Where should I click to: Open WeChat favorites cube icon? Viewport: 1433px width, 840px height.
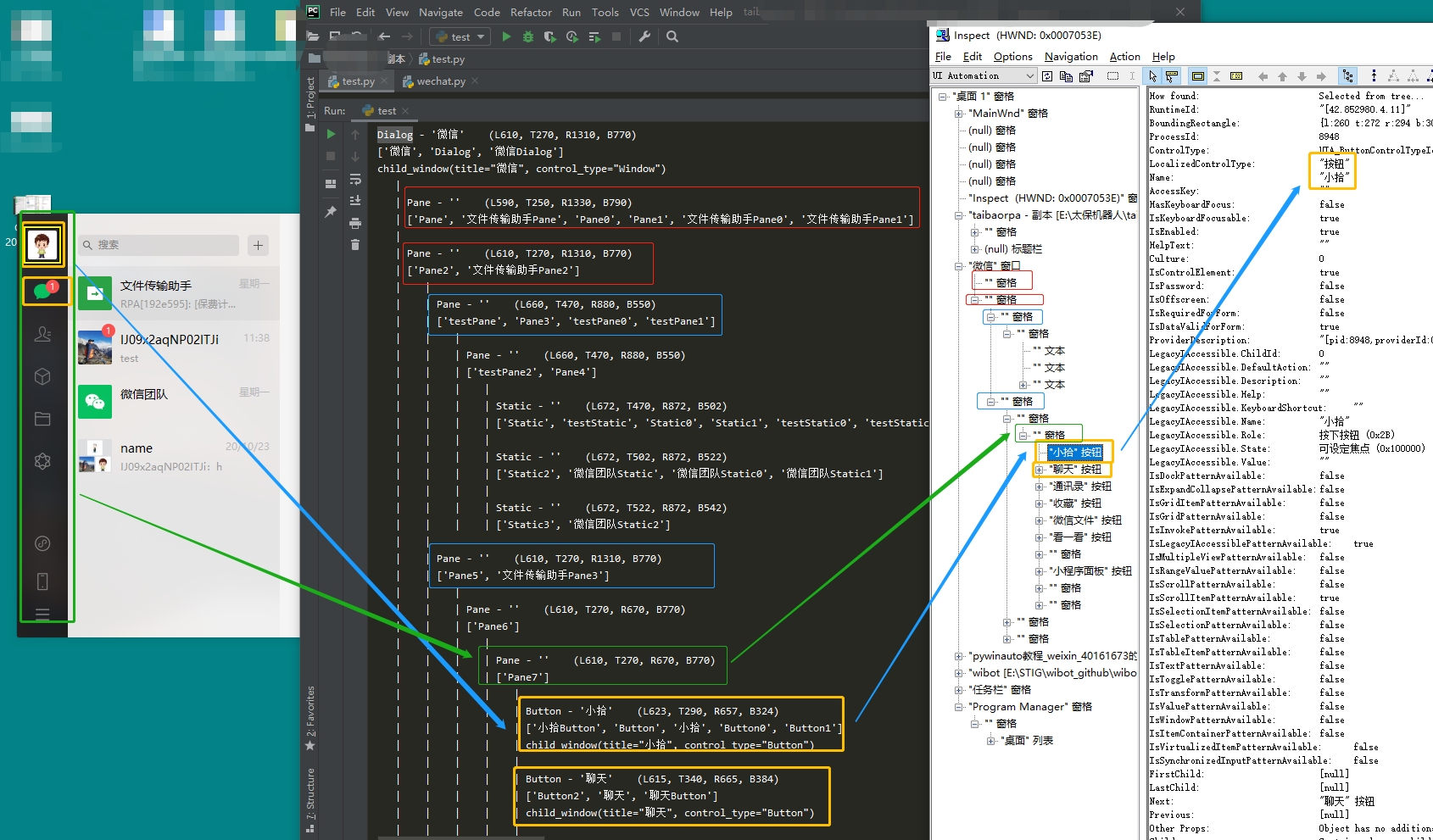42,376
